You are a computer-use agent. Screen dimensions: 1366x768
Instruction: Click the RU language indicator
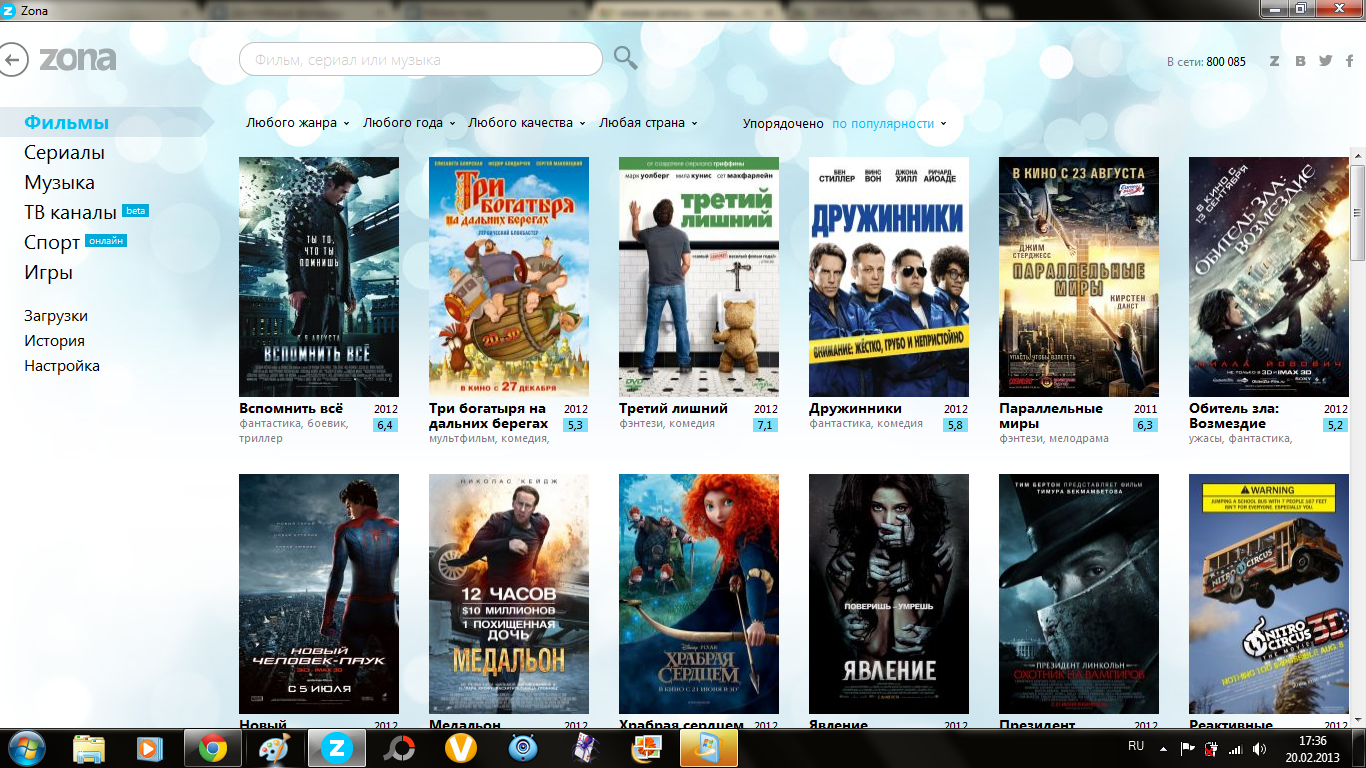click(1136, 746)
